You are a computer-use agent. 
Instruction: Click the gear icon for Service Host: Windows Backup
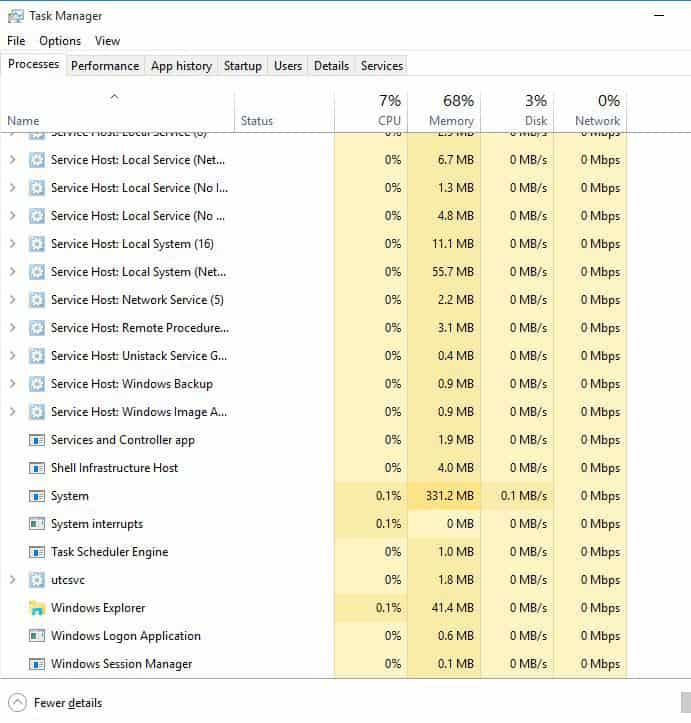tap(36, 384)
